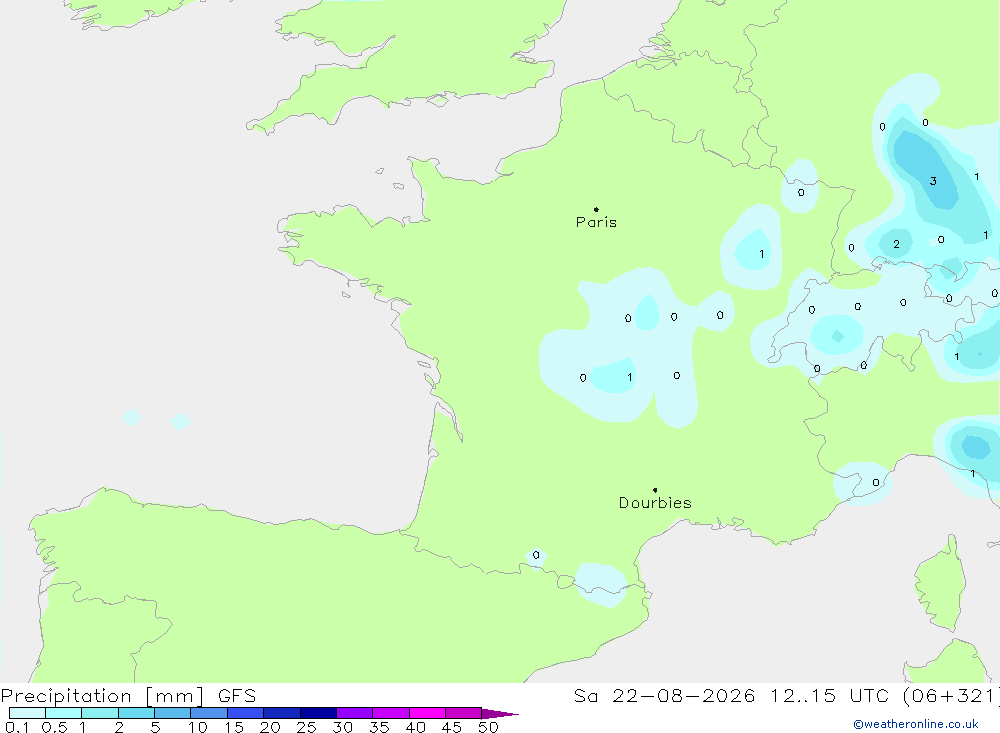Image resolution: width=1000 pixels, height=733 pixels.
Task: Click the 35–40 mm violet legend swatch
Action: pos(391,713)
